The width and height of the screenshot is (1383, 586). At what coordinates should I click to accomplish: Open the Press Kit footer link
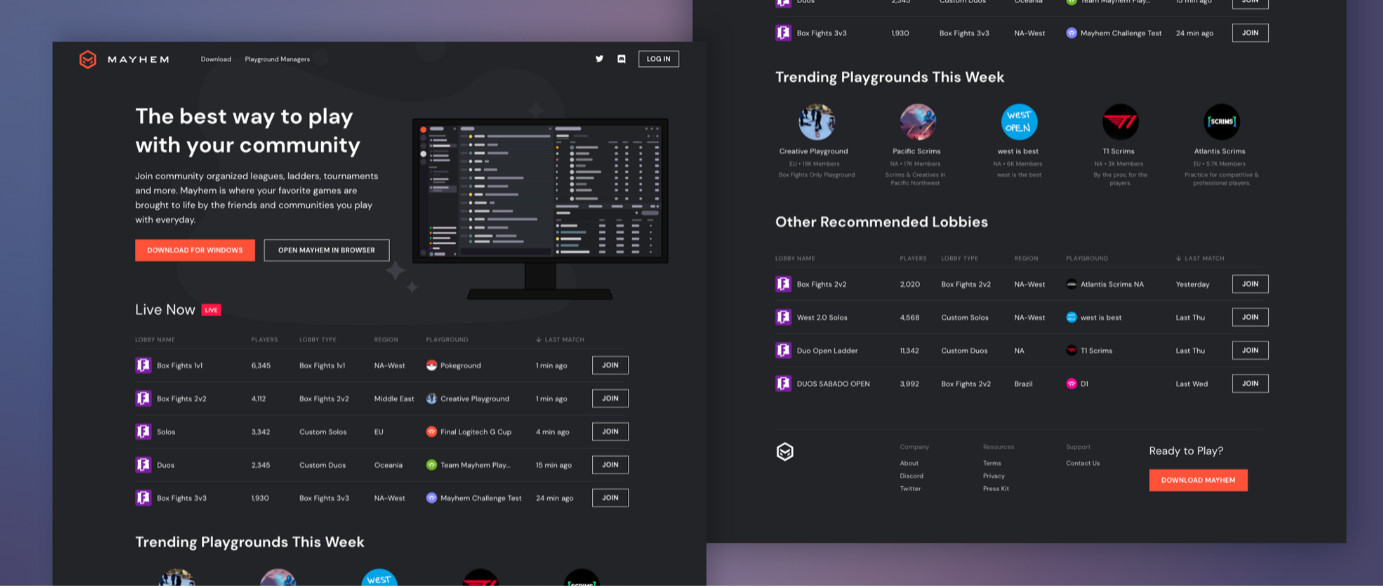996,489
